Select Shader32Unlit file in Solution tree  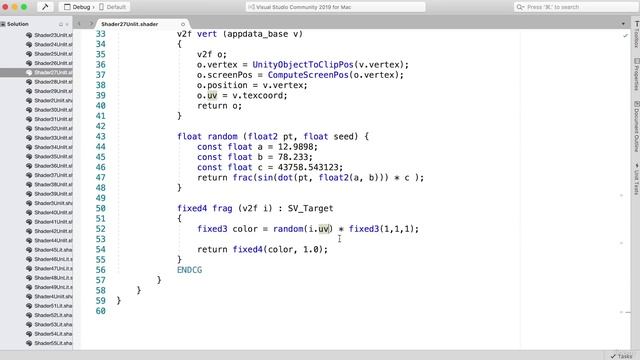(49, 129)
